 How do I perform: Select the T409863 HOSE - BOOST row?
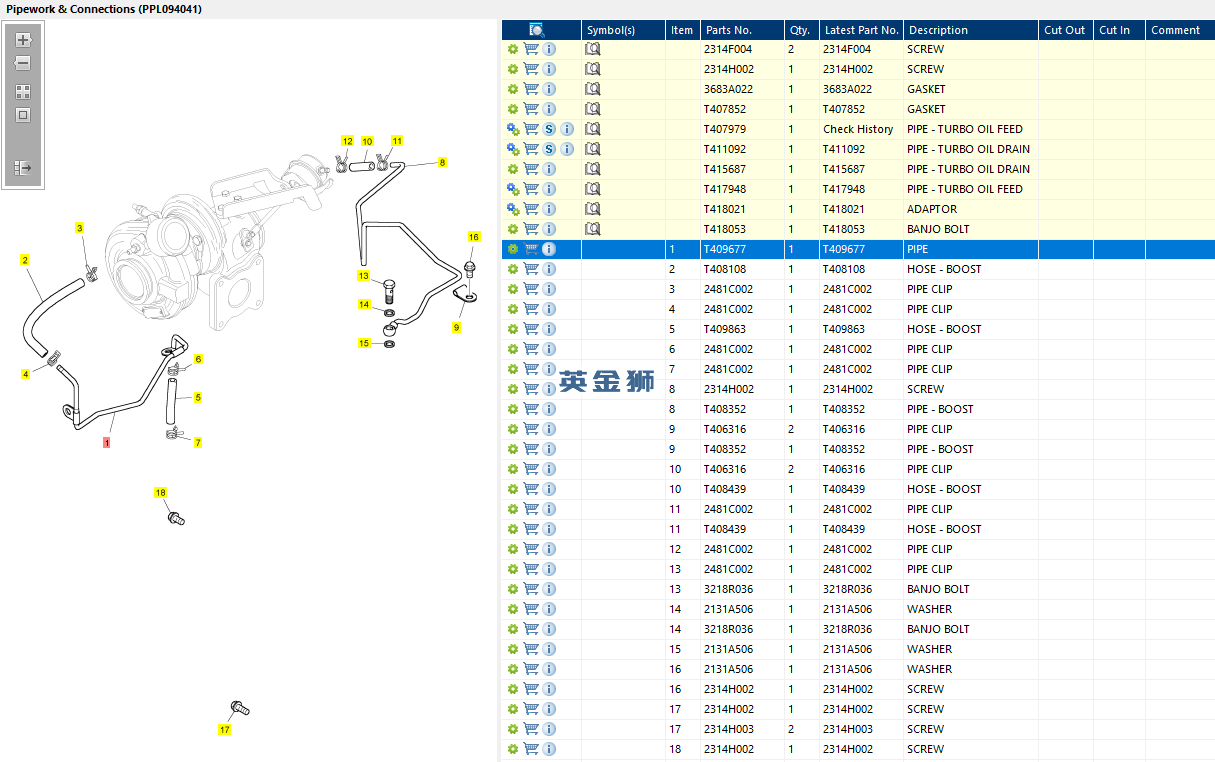pos(858,329)
